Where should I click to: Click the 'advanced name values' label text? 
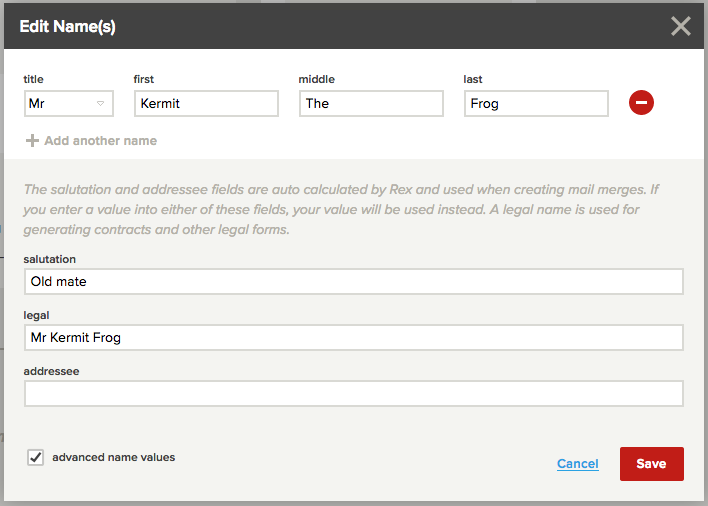pyautogui.click(x=113, y=457)
